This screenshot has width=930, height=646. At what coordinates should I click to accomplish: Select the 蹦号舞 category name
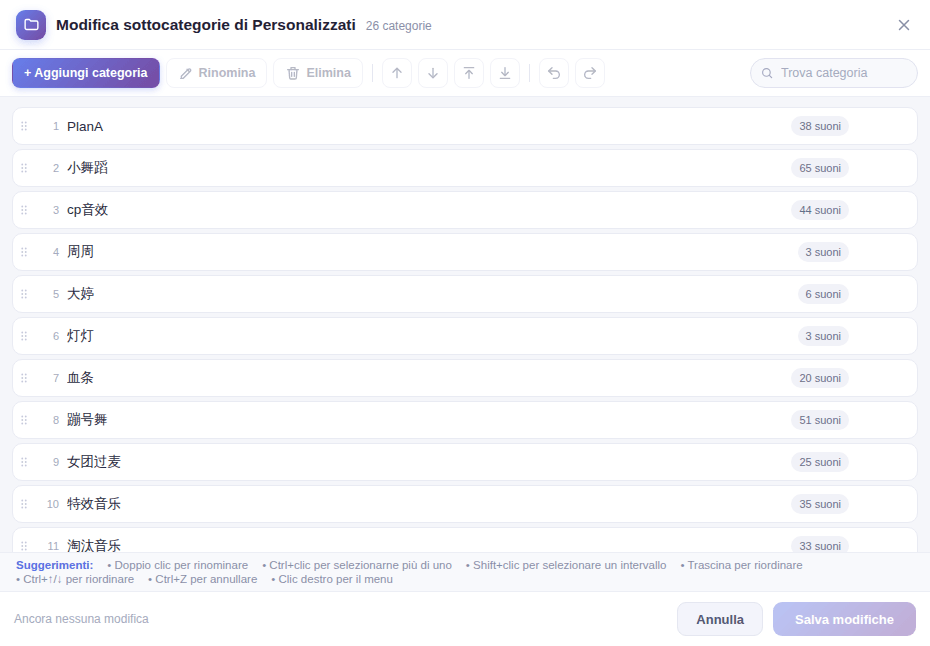tap(87, 420)
